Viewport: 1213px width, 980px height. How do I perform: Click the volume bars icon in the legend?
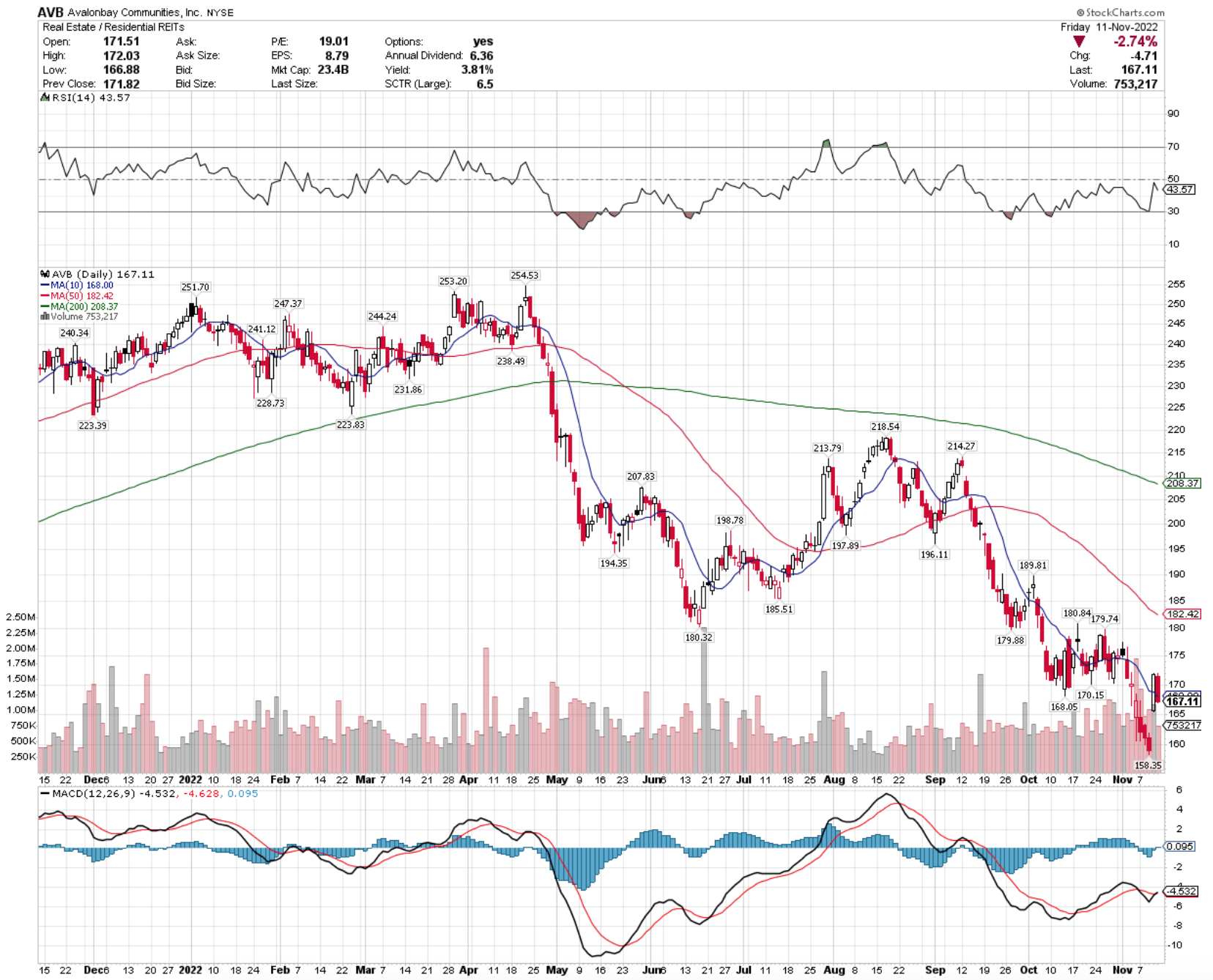[45, 316]
